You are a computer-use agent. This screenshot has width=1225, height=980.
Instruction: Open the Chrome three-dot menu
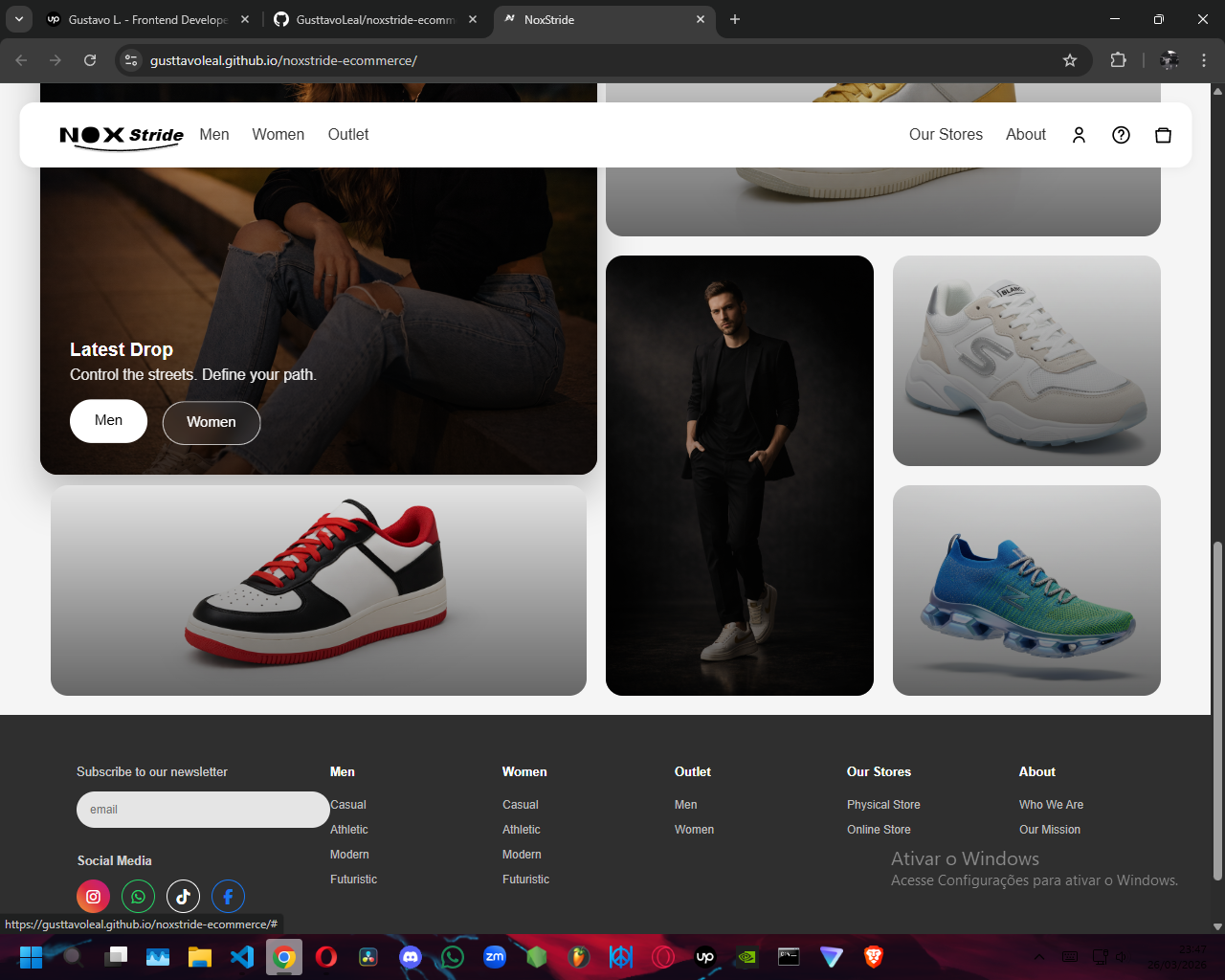pos(1204,60)
